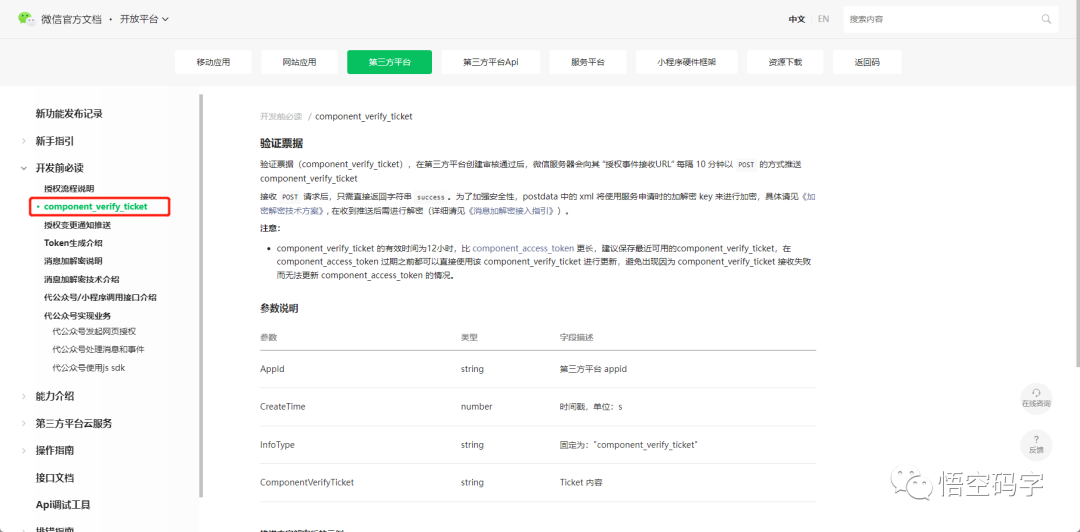Open 新功能发布记录 in sidebar
1080x532 pixels.
tap(70, 114)
